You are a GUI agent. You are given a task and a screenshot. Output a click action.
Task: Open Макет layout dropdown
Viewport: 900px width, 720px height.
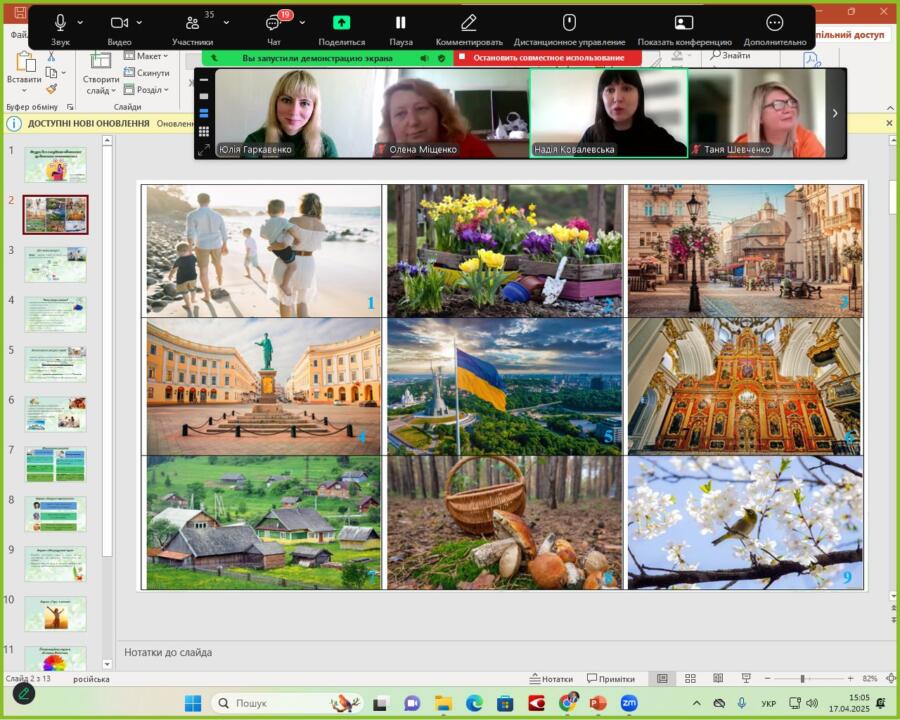click(146, 56)
